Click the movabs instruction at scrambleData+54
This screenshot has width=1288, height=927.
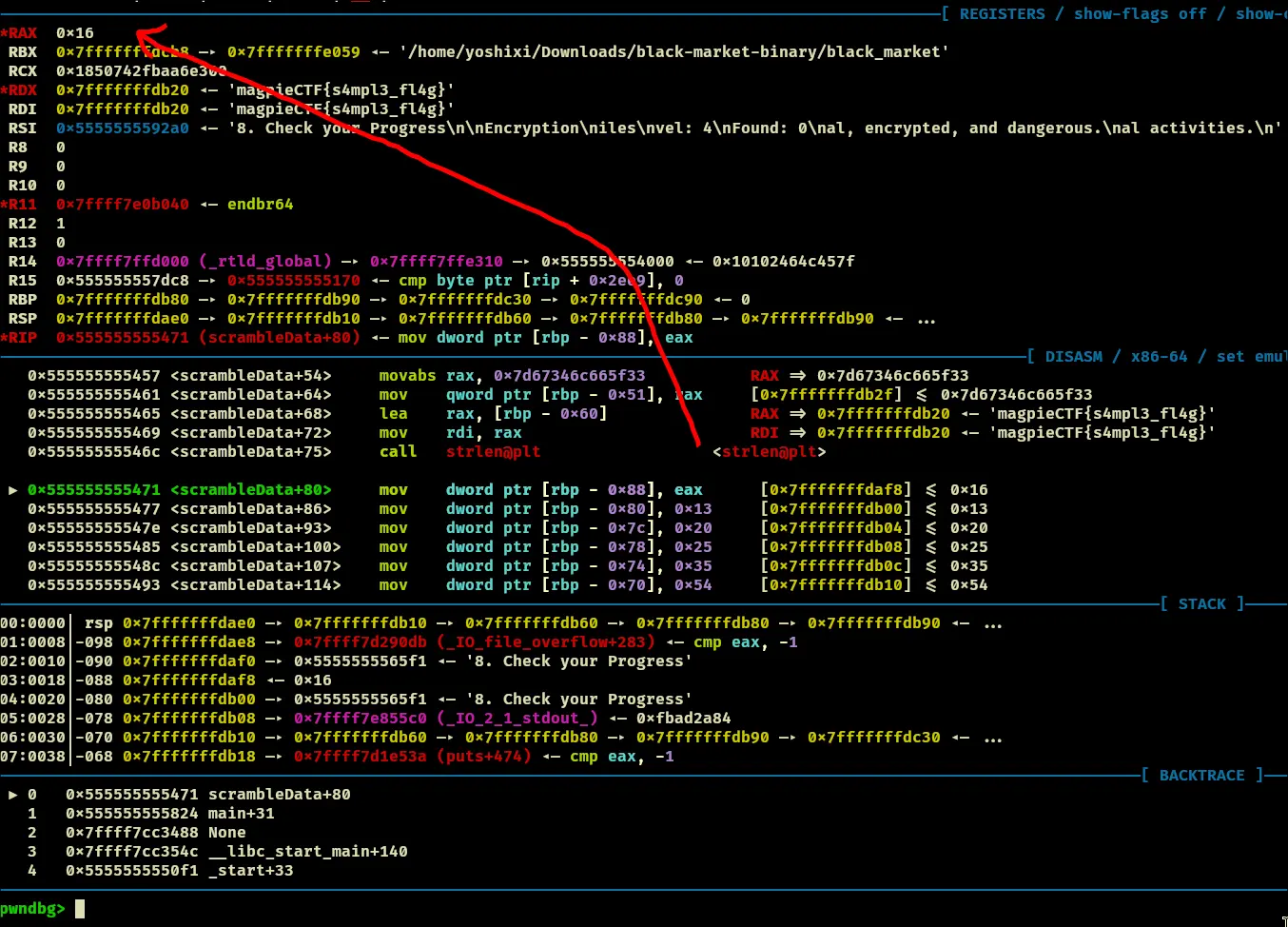point(407,376)
